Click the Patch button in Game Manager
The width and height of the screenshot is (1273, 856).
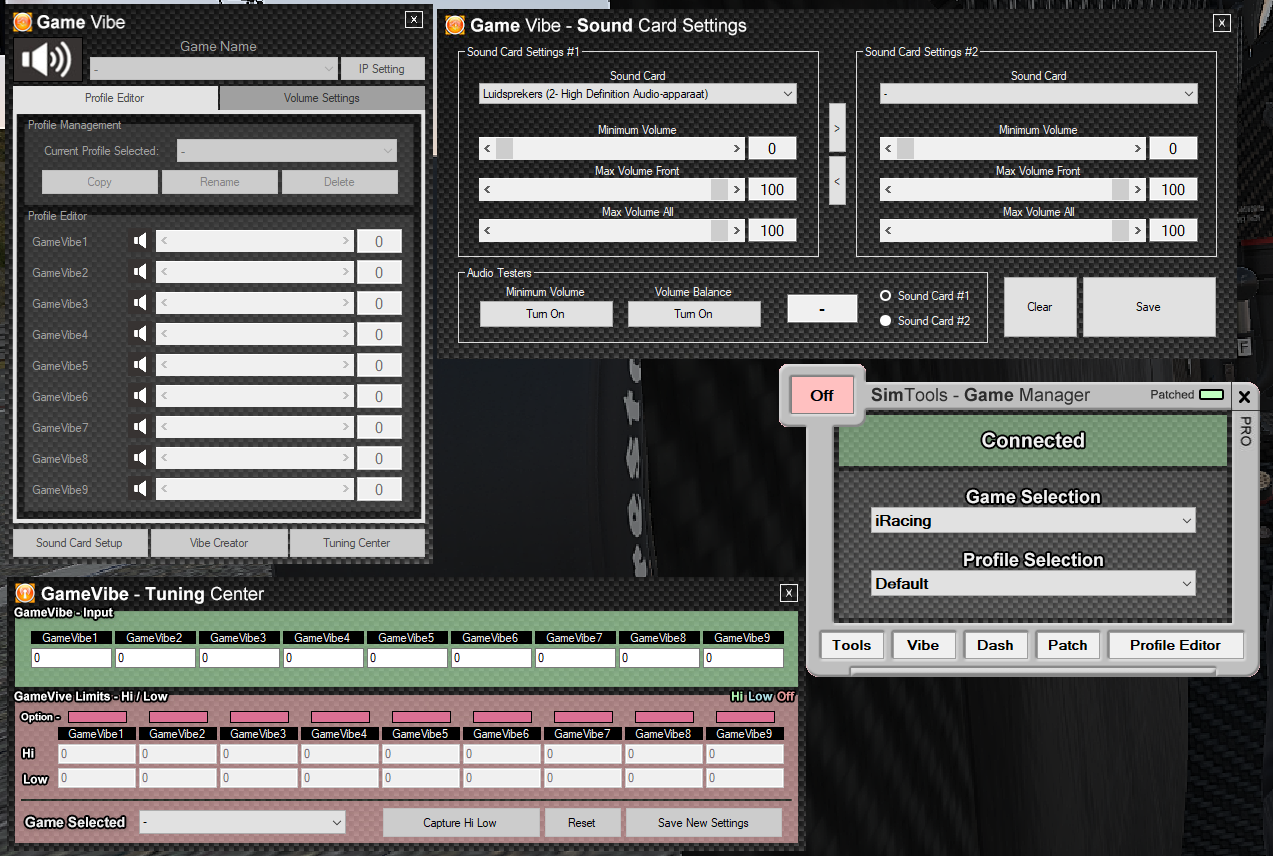[1067, 645]
